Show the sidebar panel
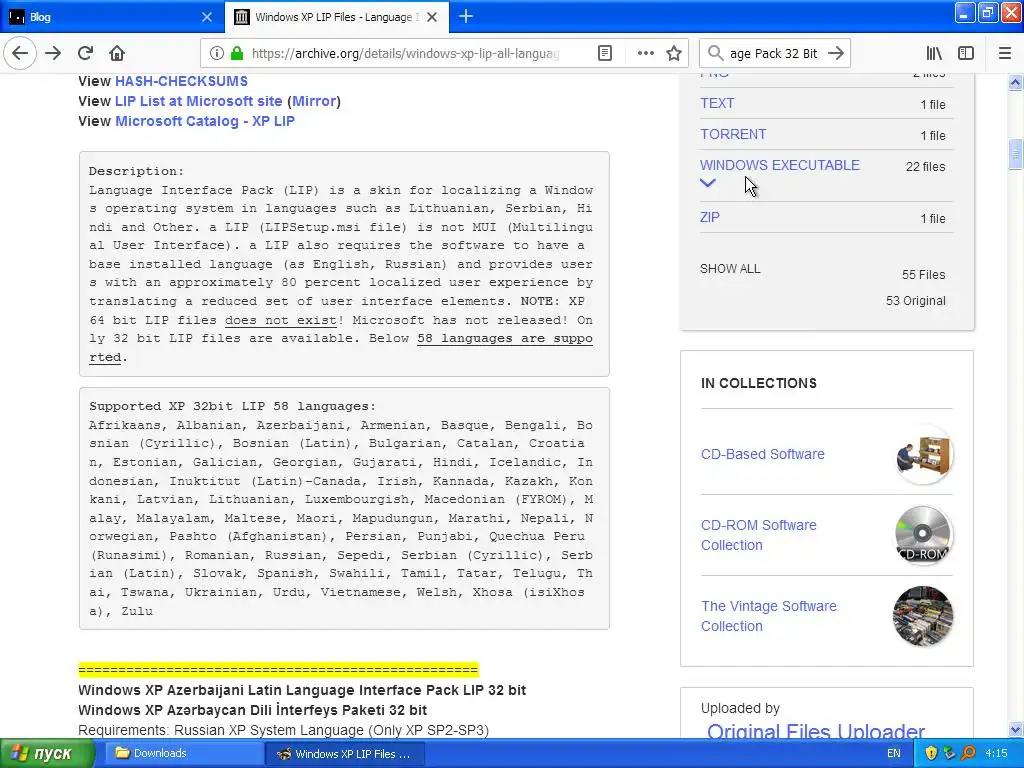The height and width of the screenshot is (768, 1024). (966, 54)
